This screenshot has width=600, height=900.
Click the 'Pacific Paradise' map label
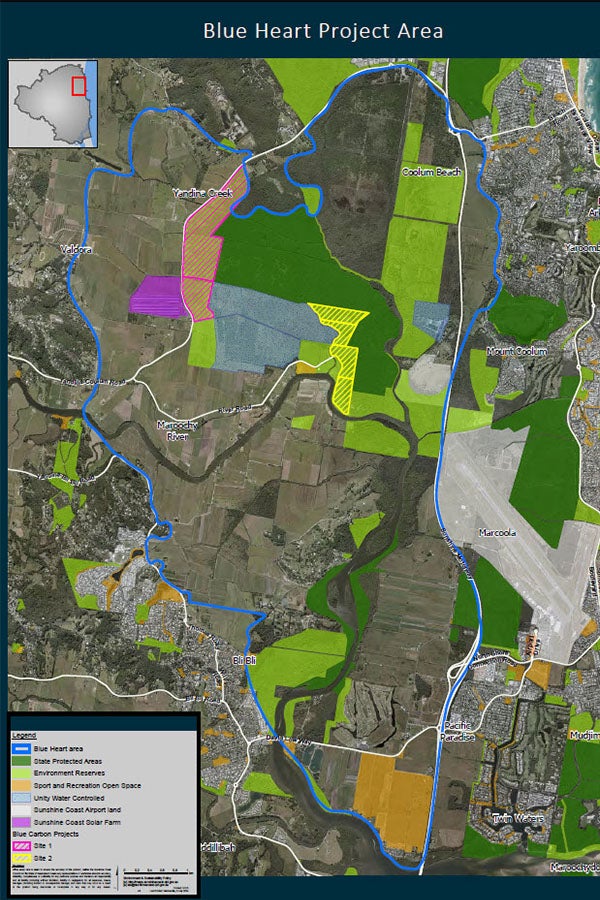[458, 731]
